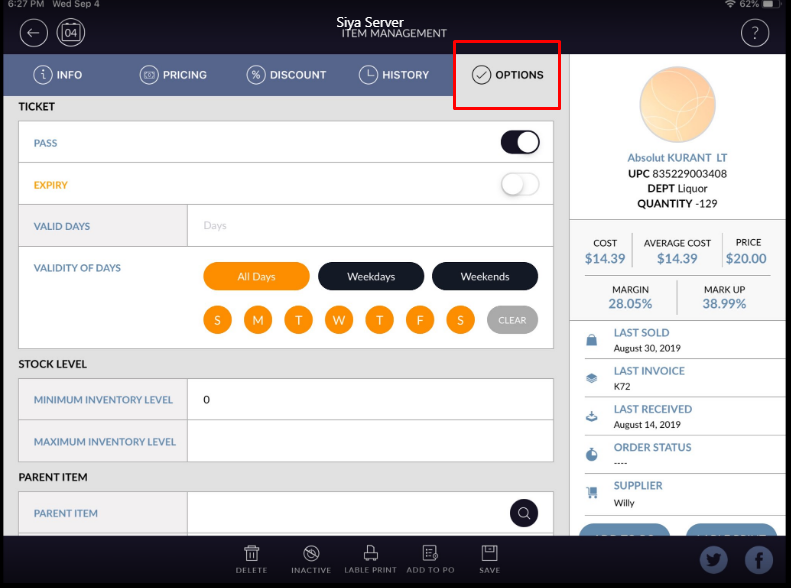Screen dimensions: 791x588
Task: Enable the Expiry toggle switch
Action: 520,185
